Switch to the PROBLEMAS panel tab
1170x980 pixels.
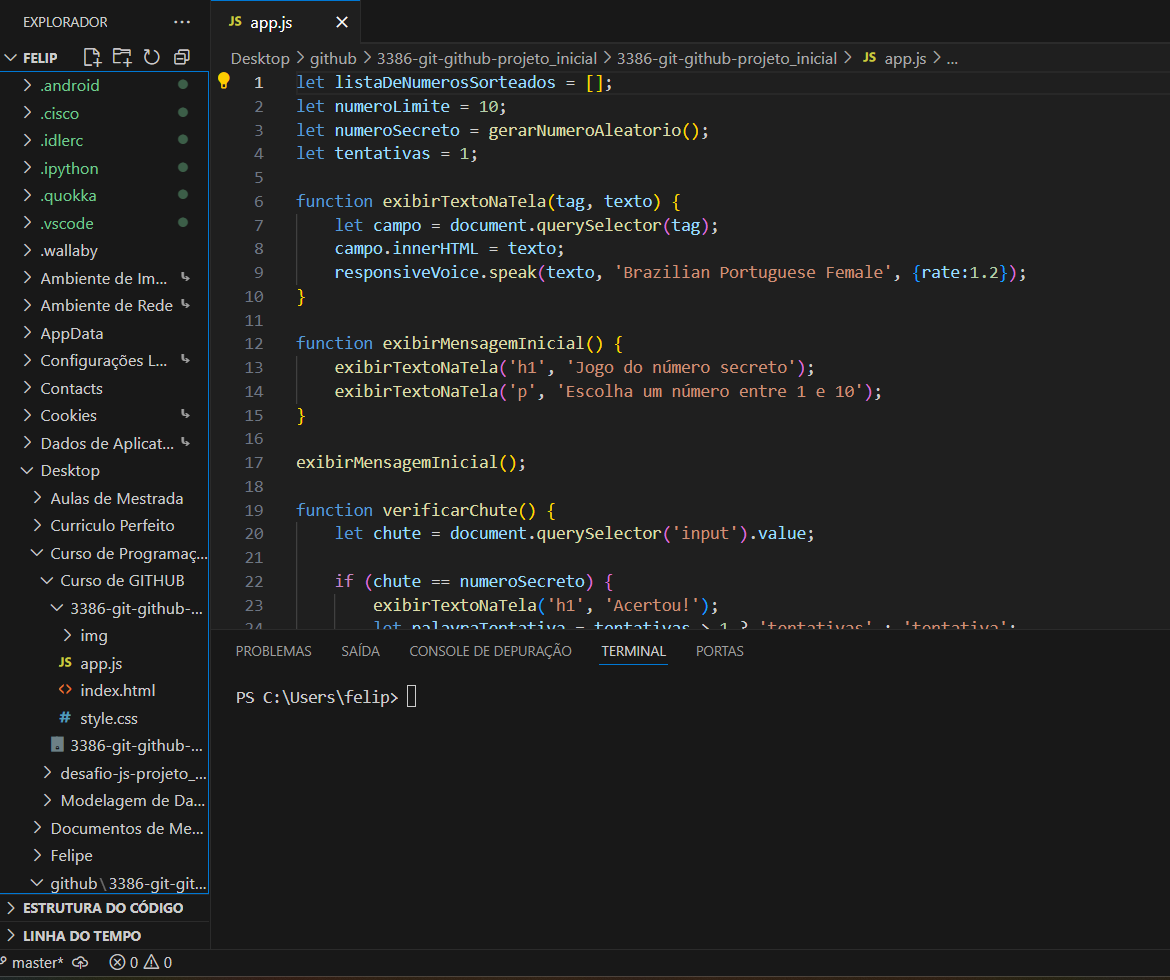point(273,651)
